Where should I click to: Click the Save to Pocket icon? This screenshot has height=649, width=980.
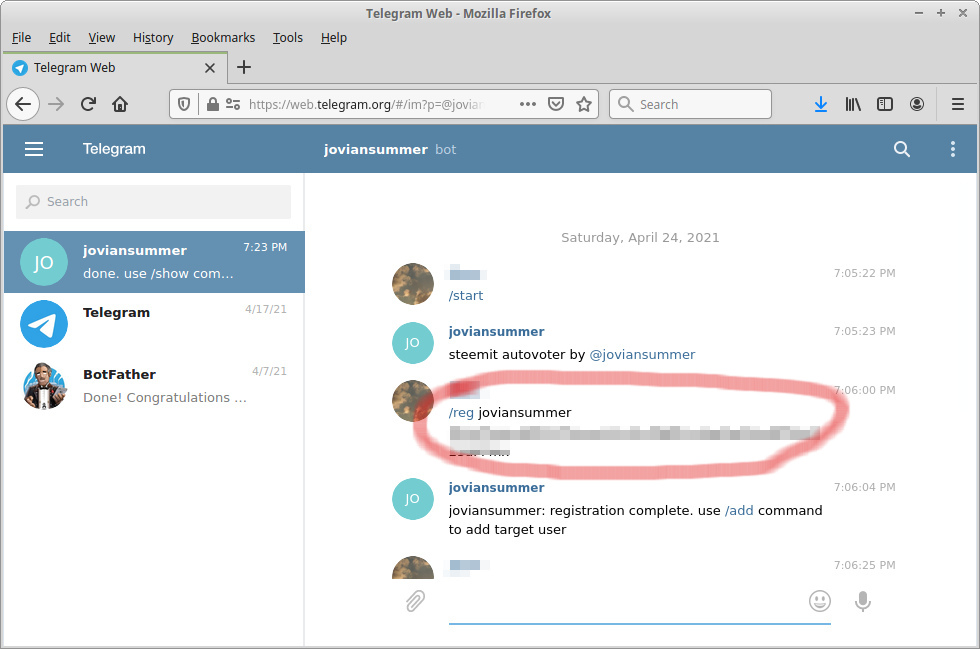click(x=556, y=104)
